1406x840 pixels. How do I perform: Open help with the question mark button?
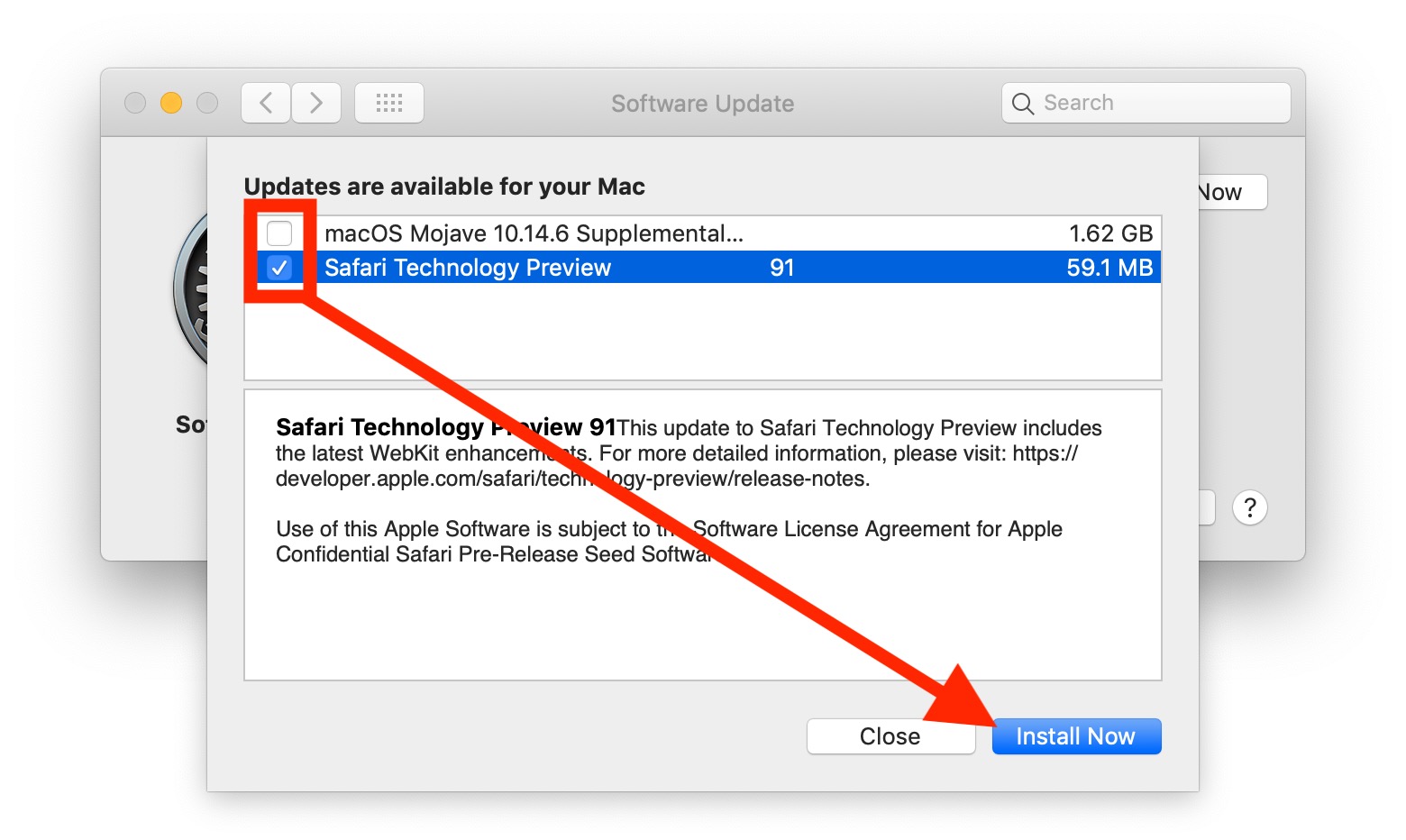click(x=1249, y=508)
